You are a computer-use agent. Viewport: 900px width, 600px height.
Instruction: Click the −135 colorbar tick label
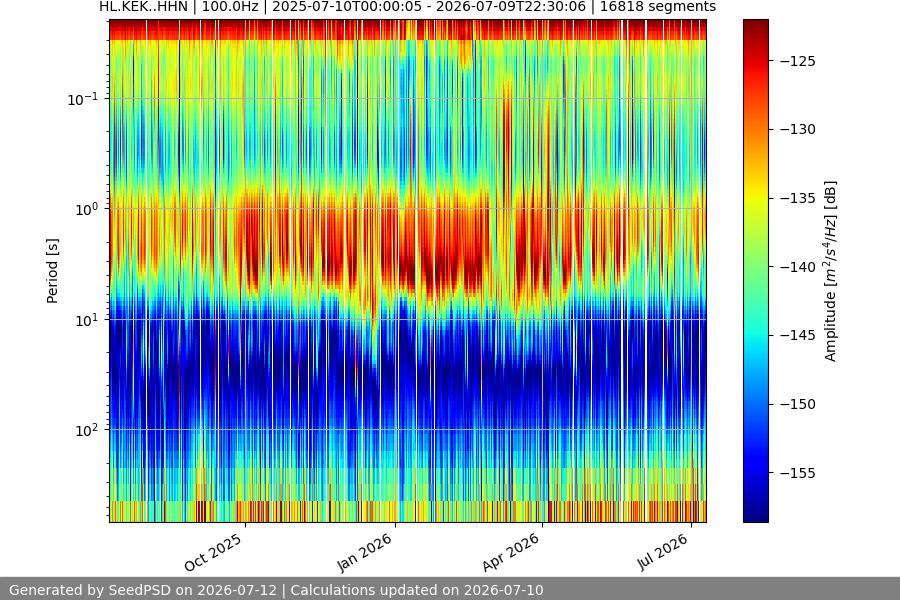[x=798, y=198]
